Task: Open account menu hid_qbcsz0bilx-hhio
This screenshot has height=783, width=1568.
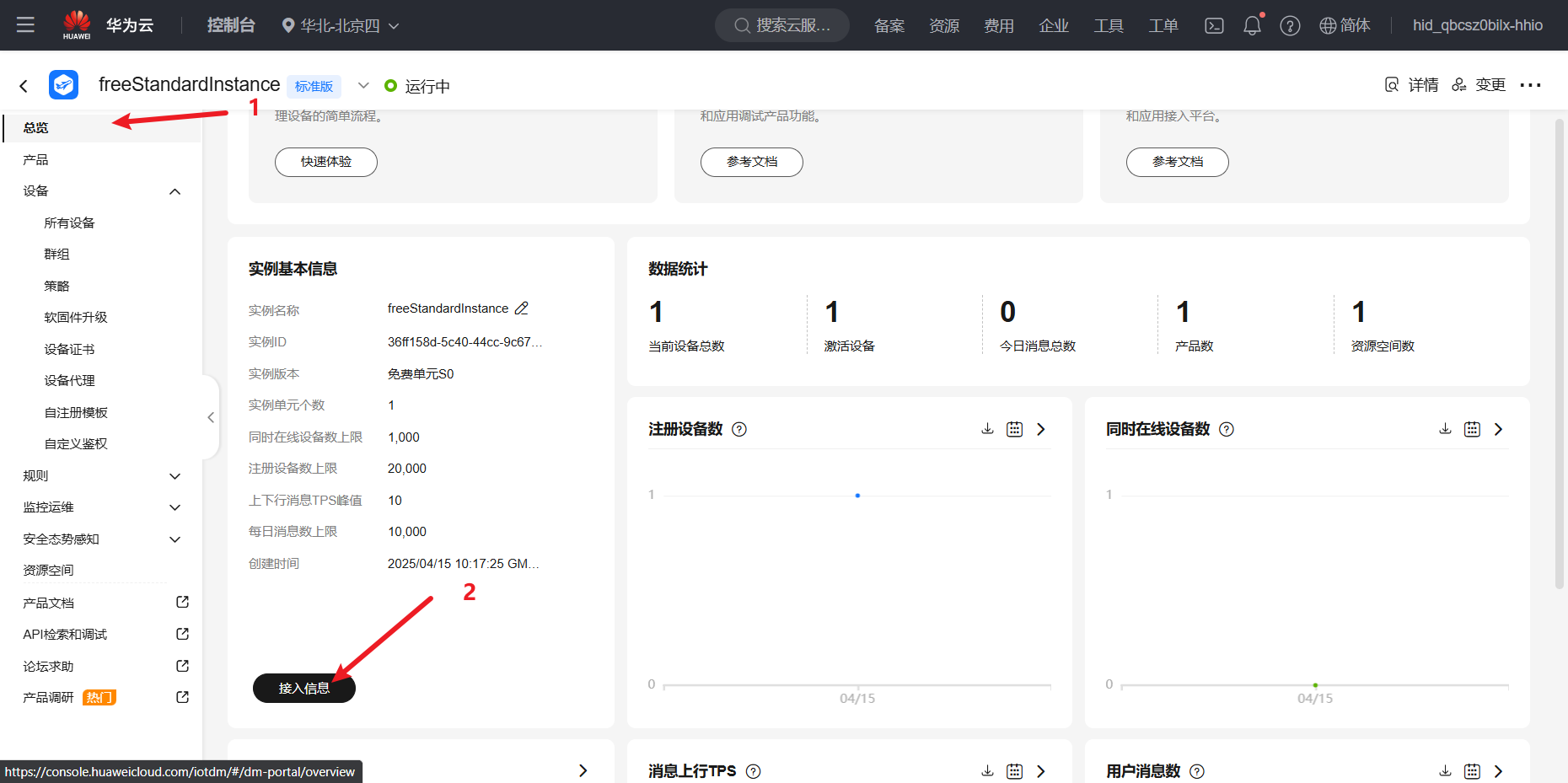Action: click(x=1478, y=25)
